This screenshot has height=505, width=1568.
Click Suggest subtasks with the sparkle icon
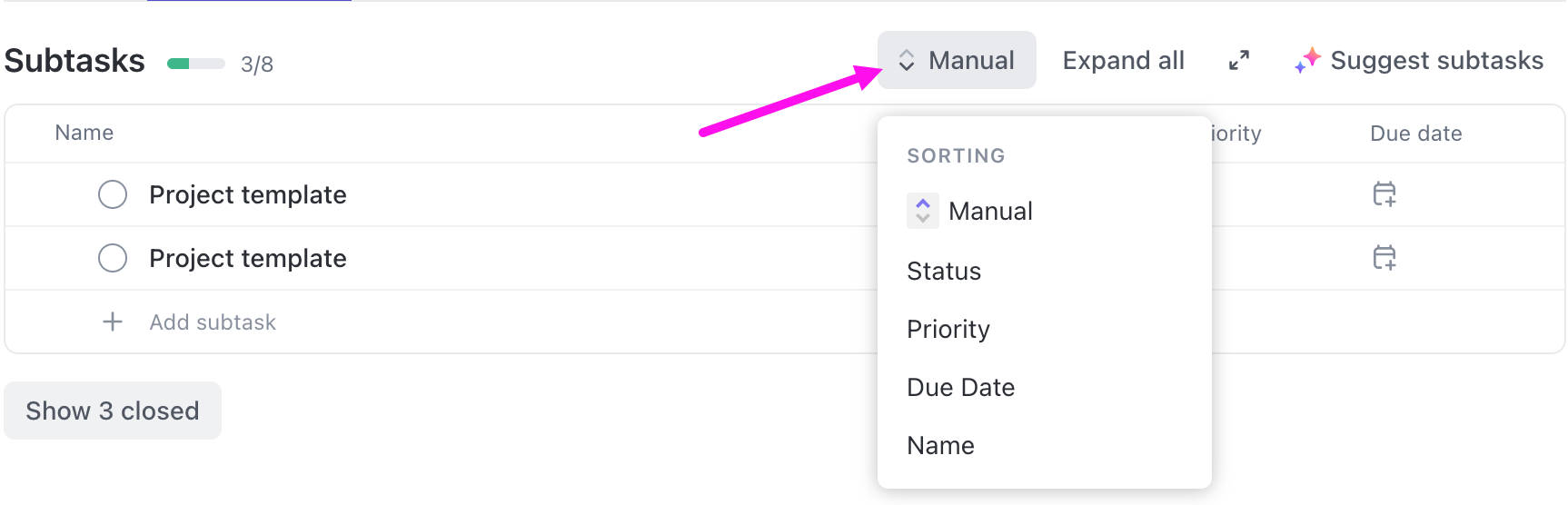(1419, 61)
